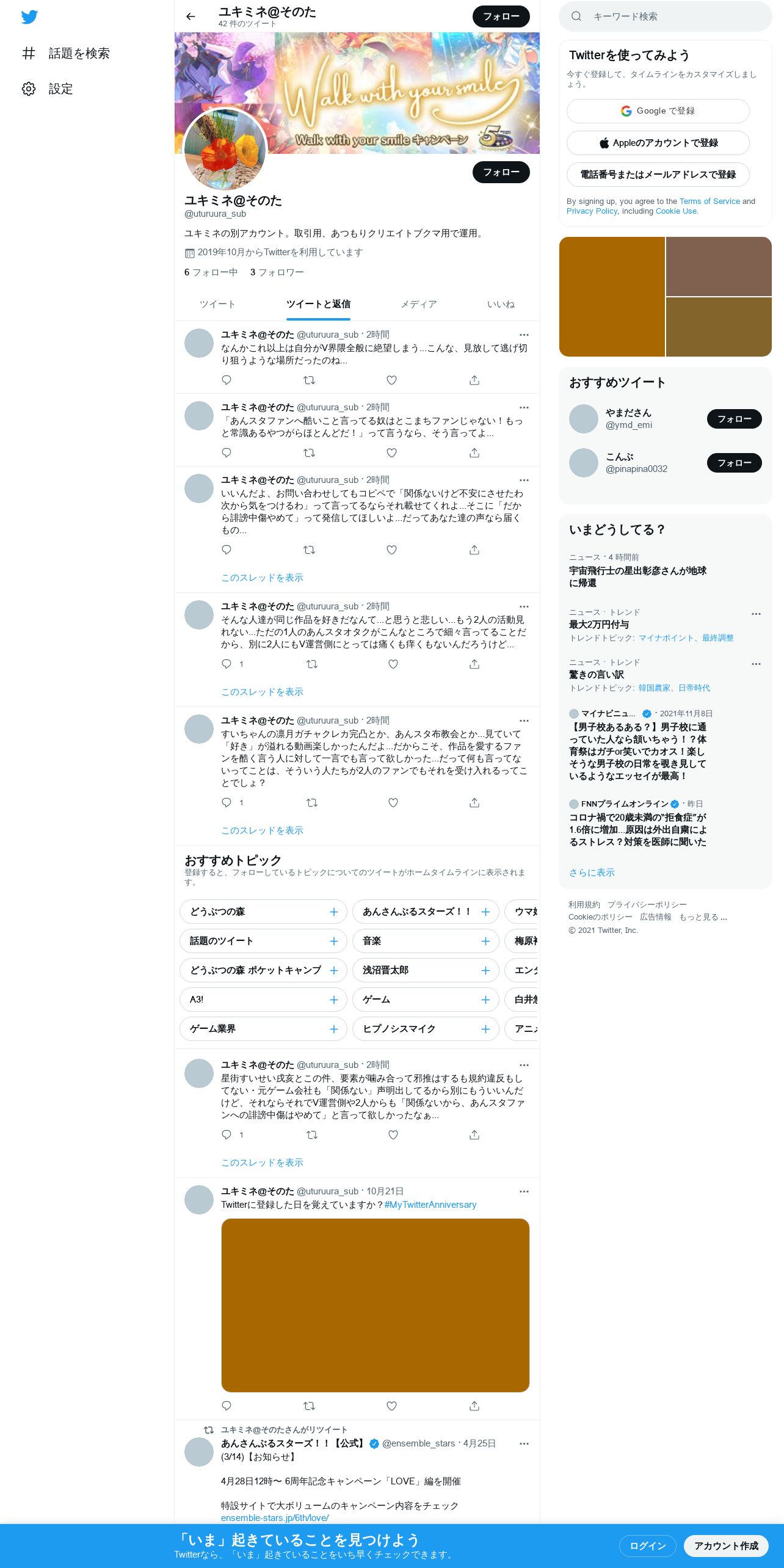Open the Terms of Service link
The height and width of the screenshot is (1568, 784).
point(710,201)
